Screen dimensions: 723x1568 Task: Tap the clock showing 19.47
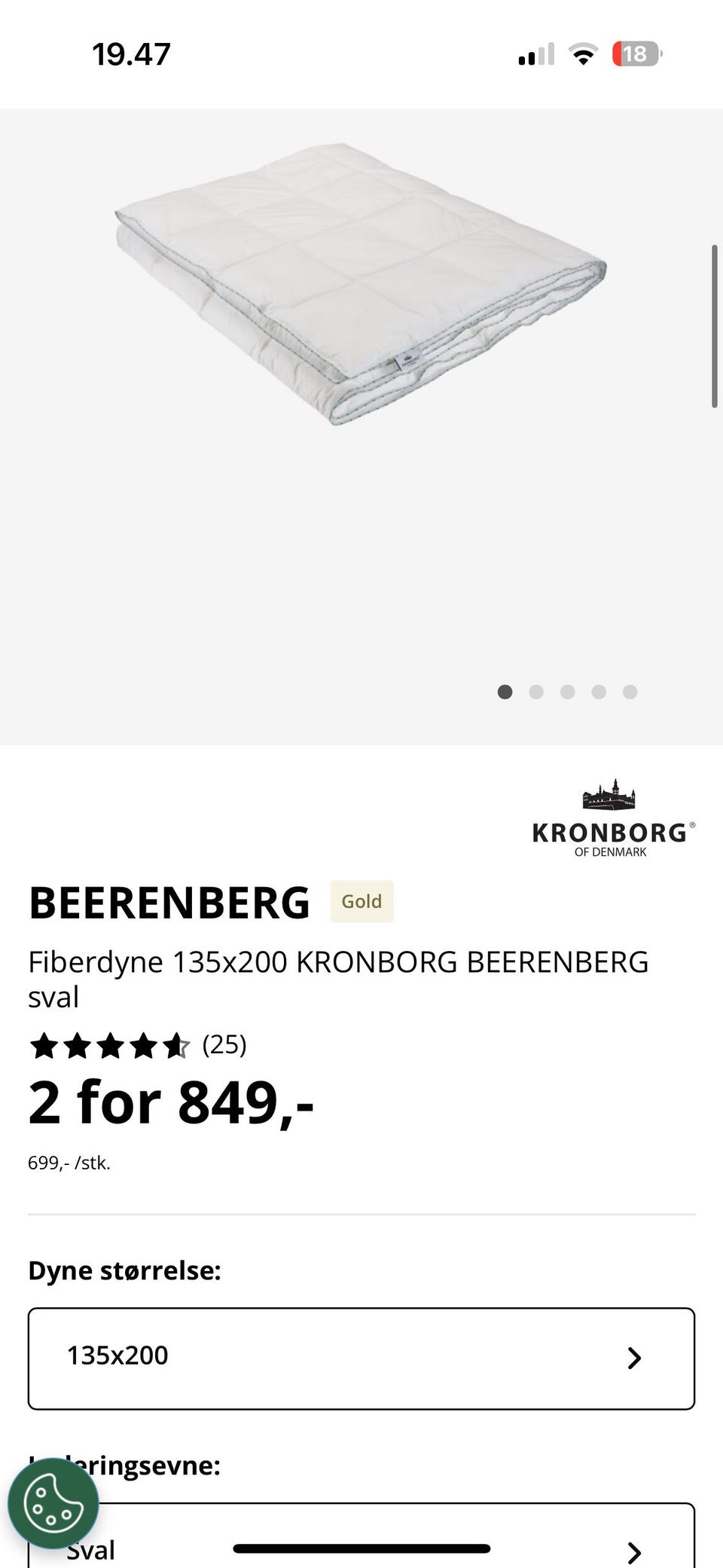click(131, 54)
